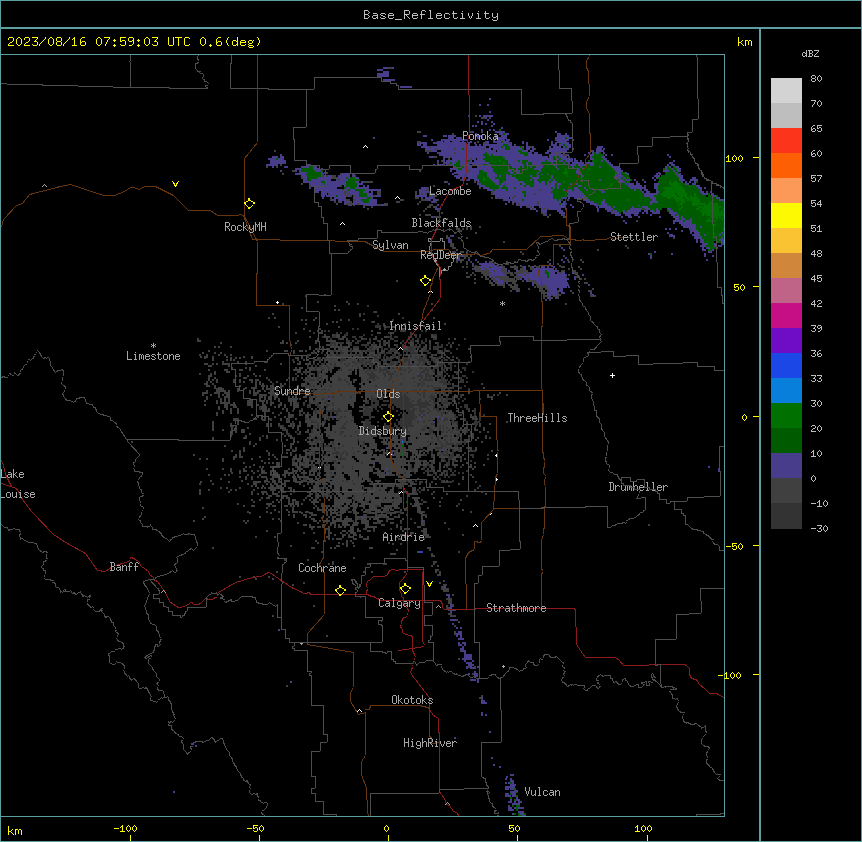Click the Ponoka city label
The height and width of the screenshot is (842, 862).
[x=480, y=136]
